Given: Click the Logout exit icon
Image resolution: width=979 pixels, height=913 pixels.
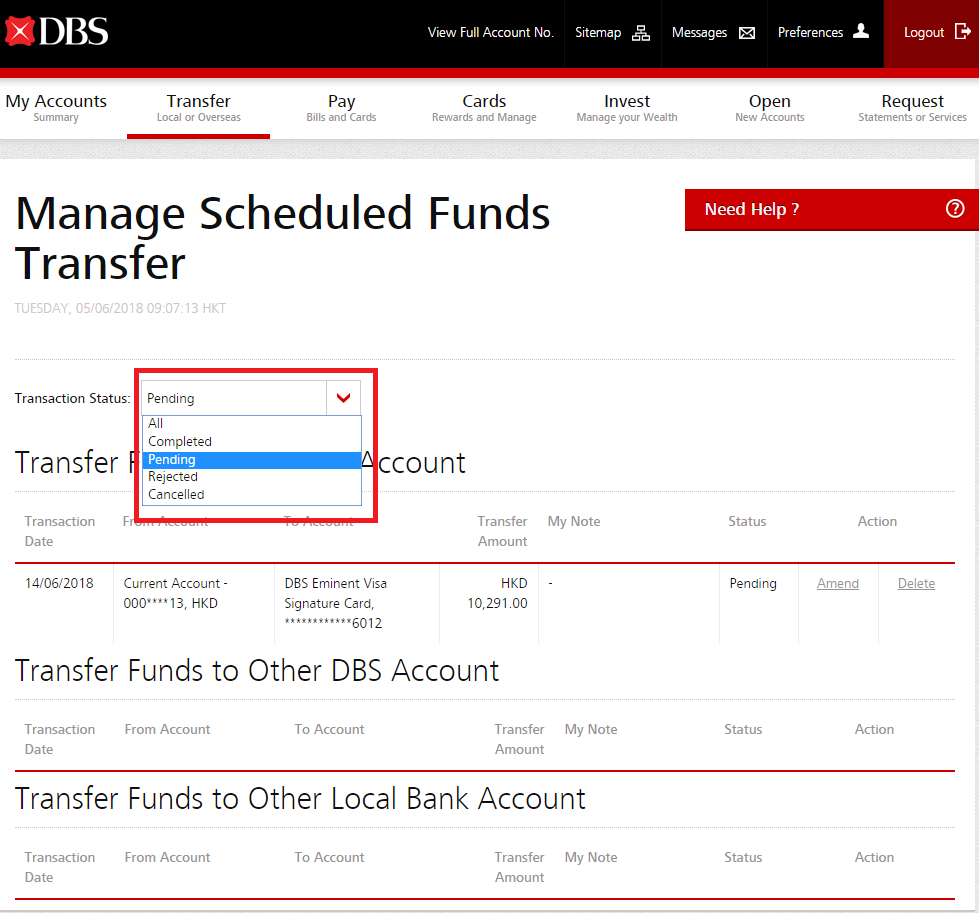Looking at the screenshot, I should pyautogui.click(x=962, y=32).
